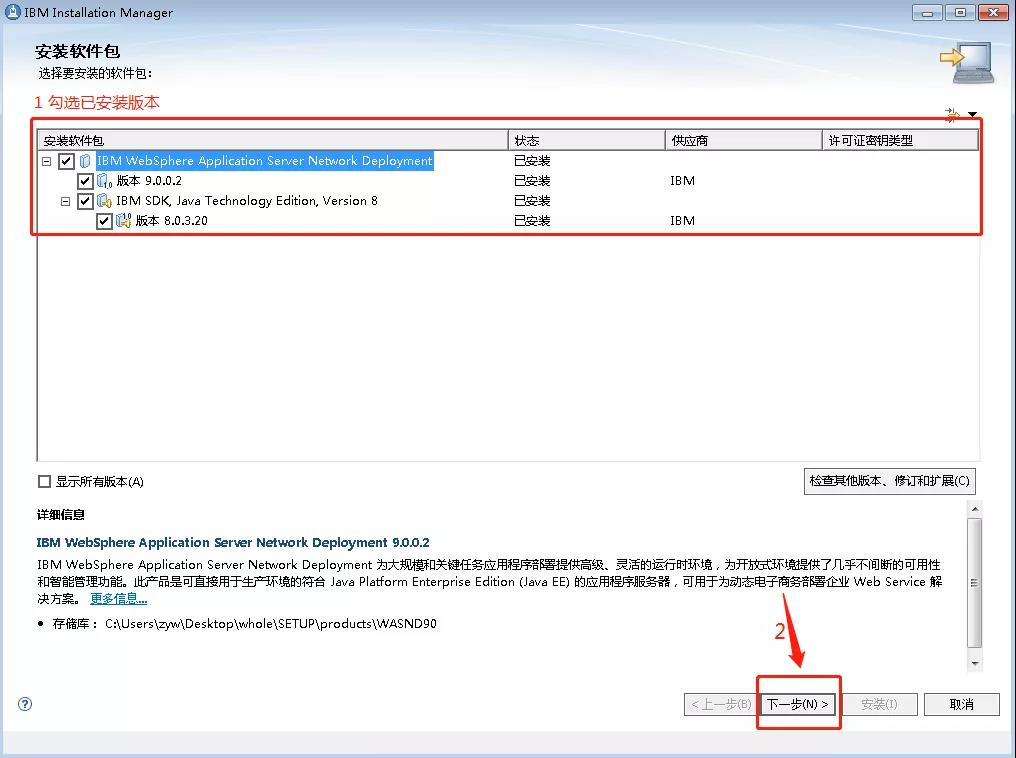Click the version 8.0.3.20 package icon
The width and height of the screenshot is (1016, 758).
point(123,221)
